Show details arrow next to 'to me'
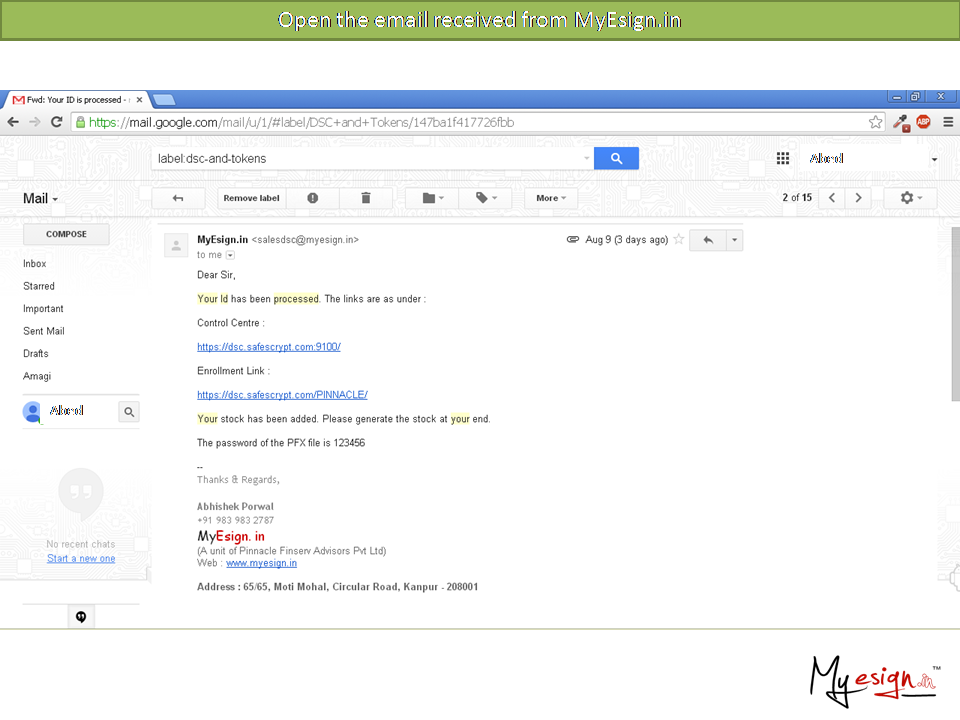 coord(230,255)
